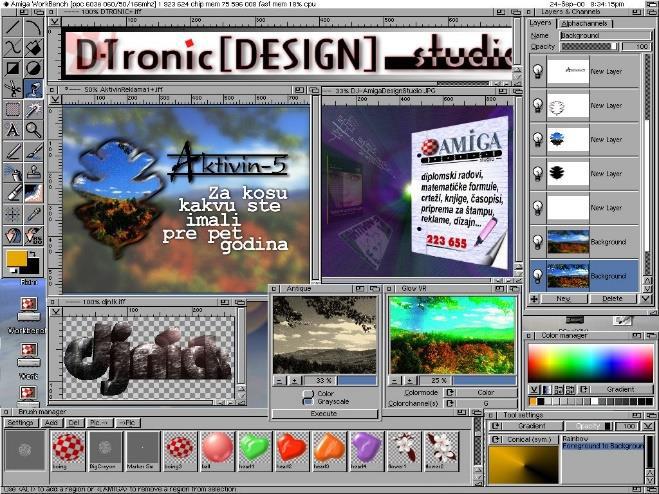The height and width of the screenshot is (494, 659).
Task: Open the Workbench disk icon on desktop
Action: 29,309
